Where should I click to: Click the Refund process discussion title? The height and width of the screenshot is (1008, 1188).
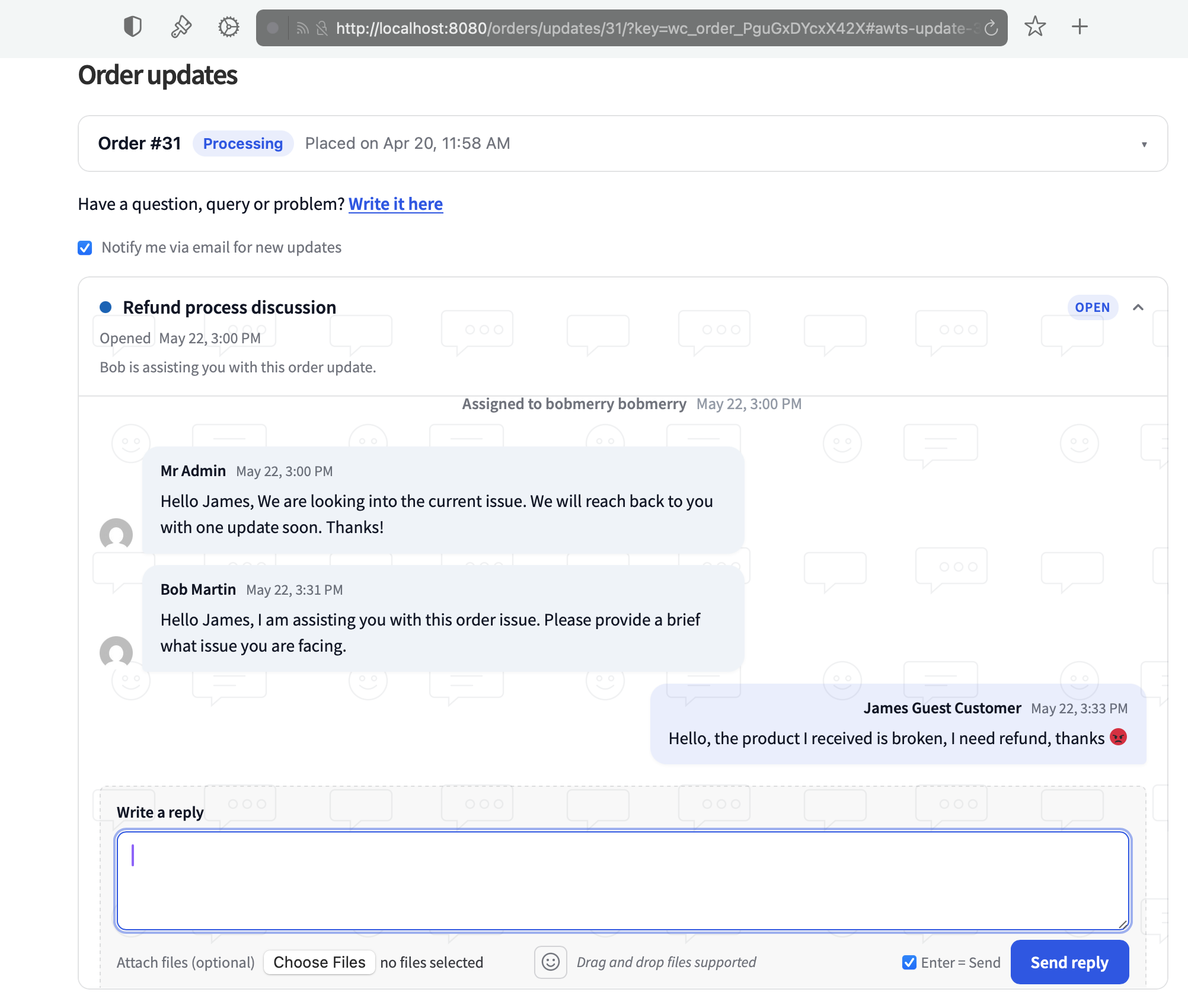[229, 307]
